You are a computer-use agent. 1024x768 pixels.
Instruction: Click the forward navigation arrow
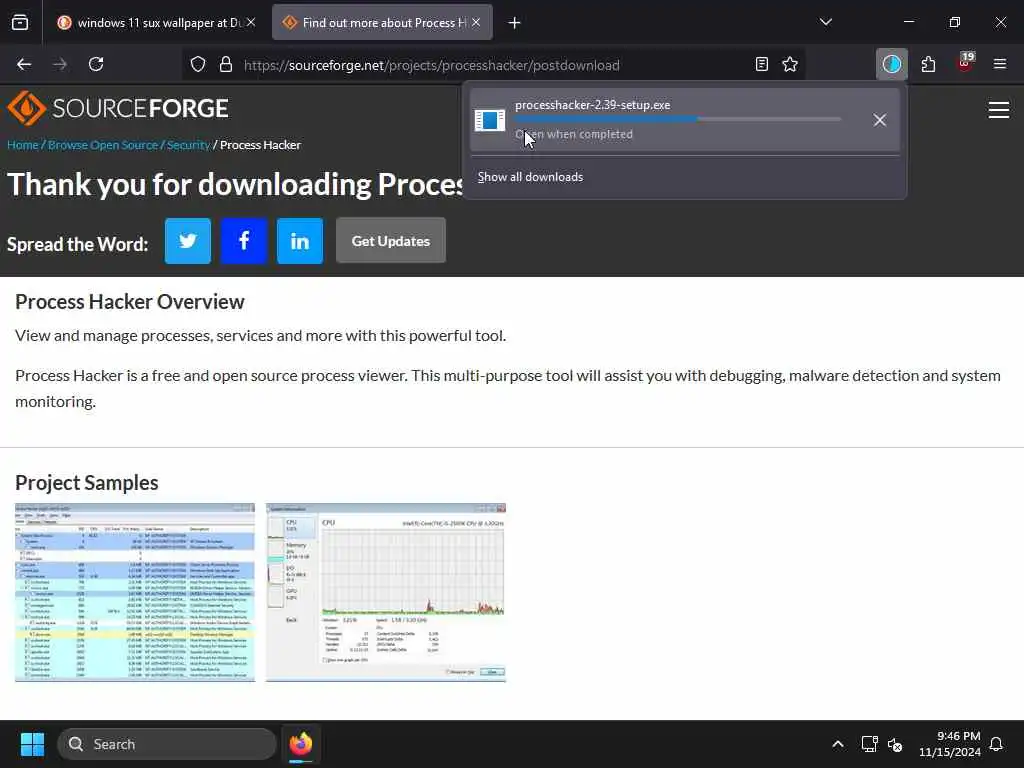[x=60, y=64]
